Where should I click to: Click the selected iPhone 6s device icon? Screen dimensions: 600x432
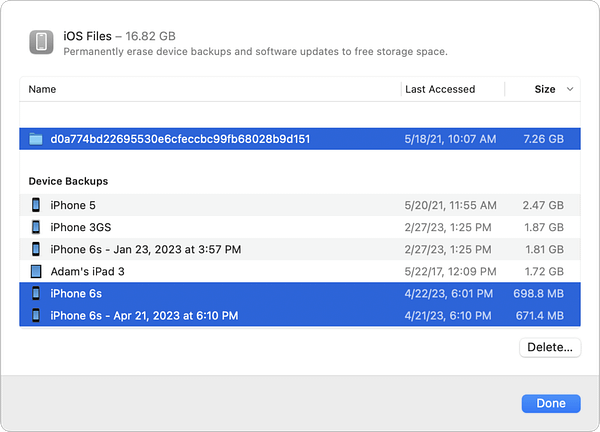(x=37, y=293)
